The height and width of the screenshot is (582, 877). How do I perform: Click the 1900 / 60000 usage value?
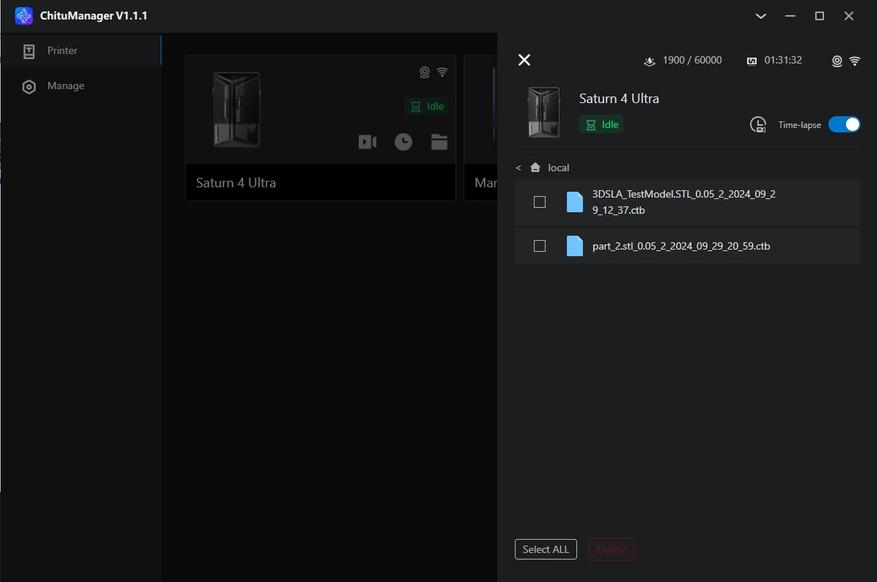click(x=692, y=60)
